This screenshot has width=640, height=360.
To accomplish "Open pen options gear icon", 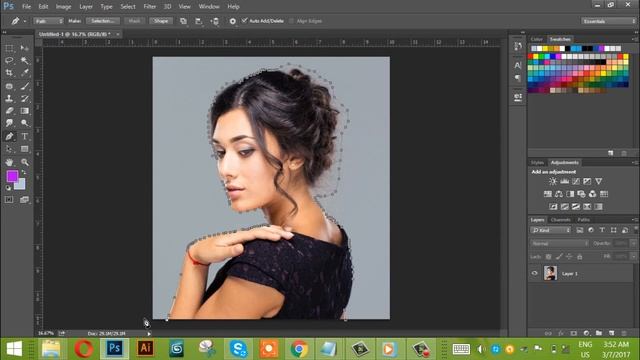I will 233,21.
